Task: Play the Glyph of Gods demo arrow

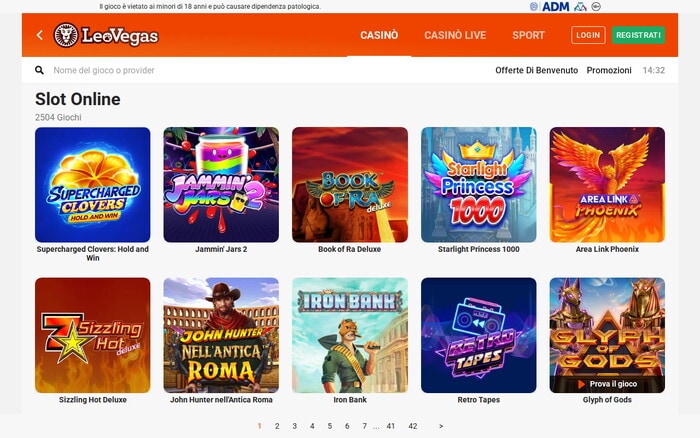Action: (582, 384)
